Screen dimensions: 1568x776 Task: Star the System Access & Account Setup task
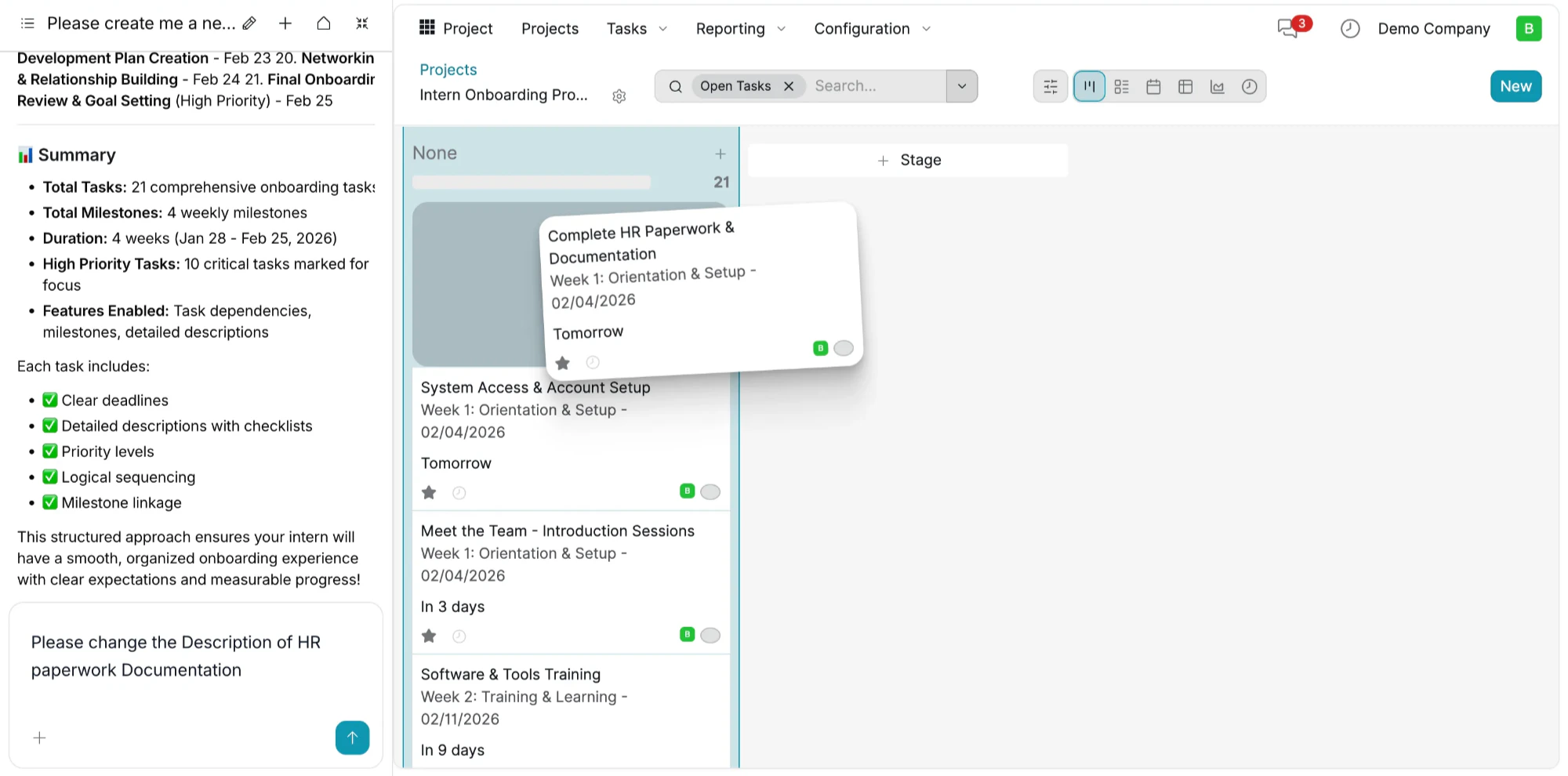coord(428,492)
